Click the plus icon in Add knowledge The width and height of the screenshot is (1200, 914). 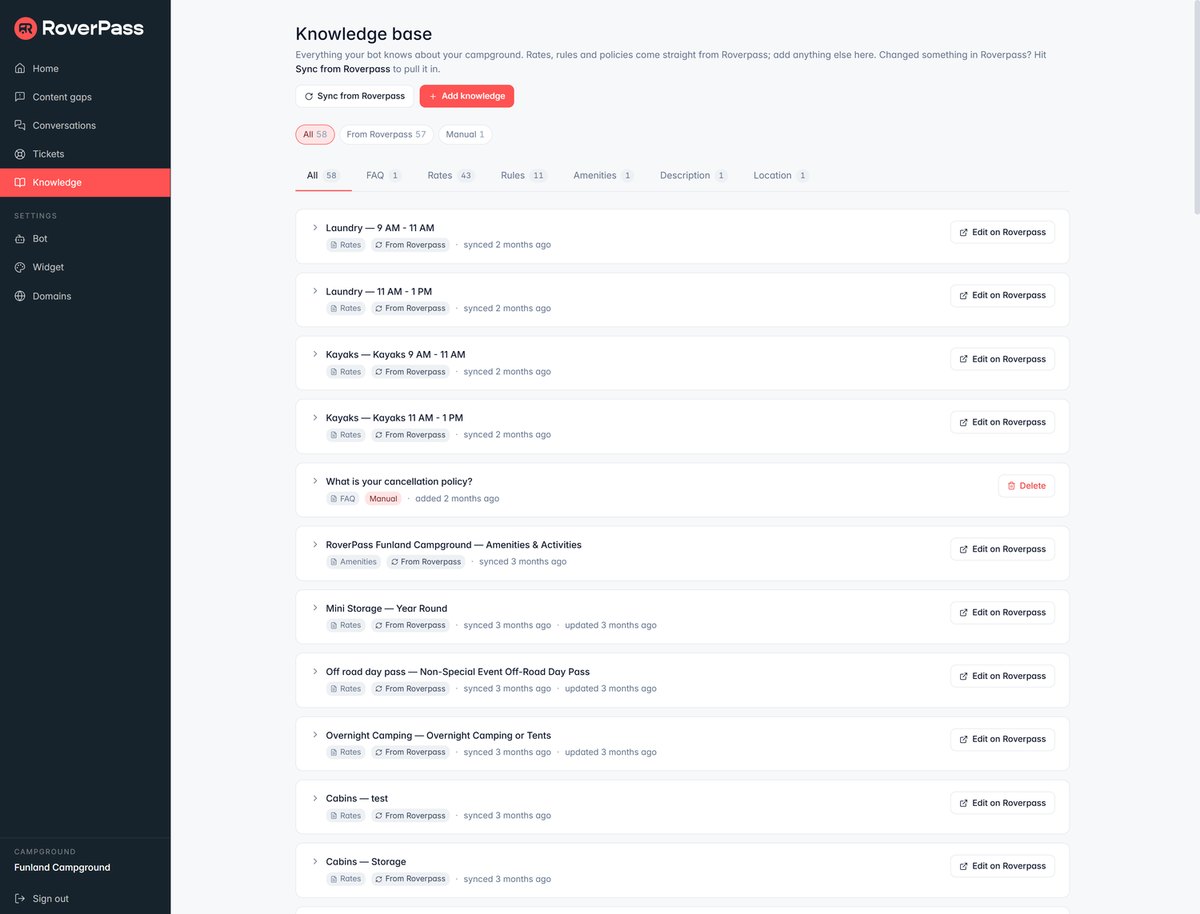pyautogui.click(x=433, y=96)
